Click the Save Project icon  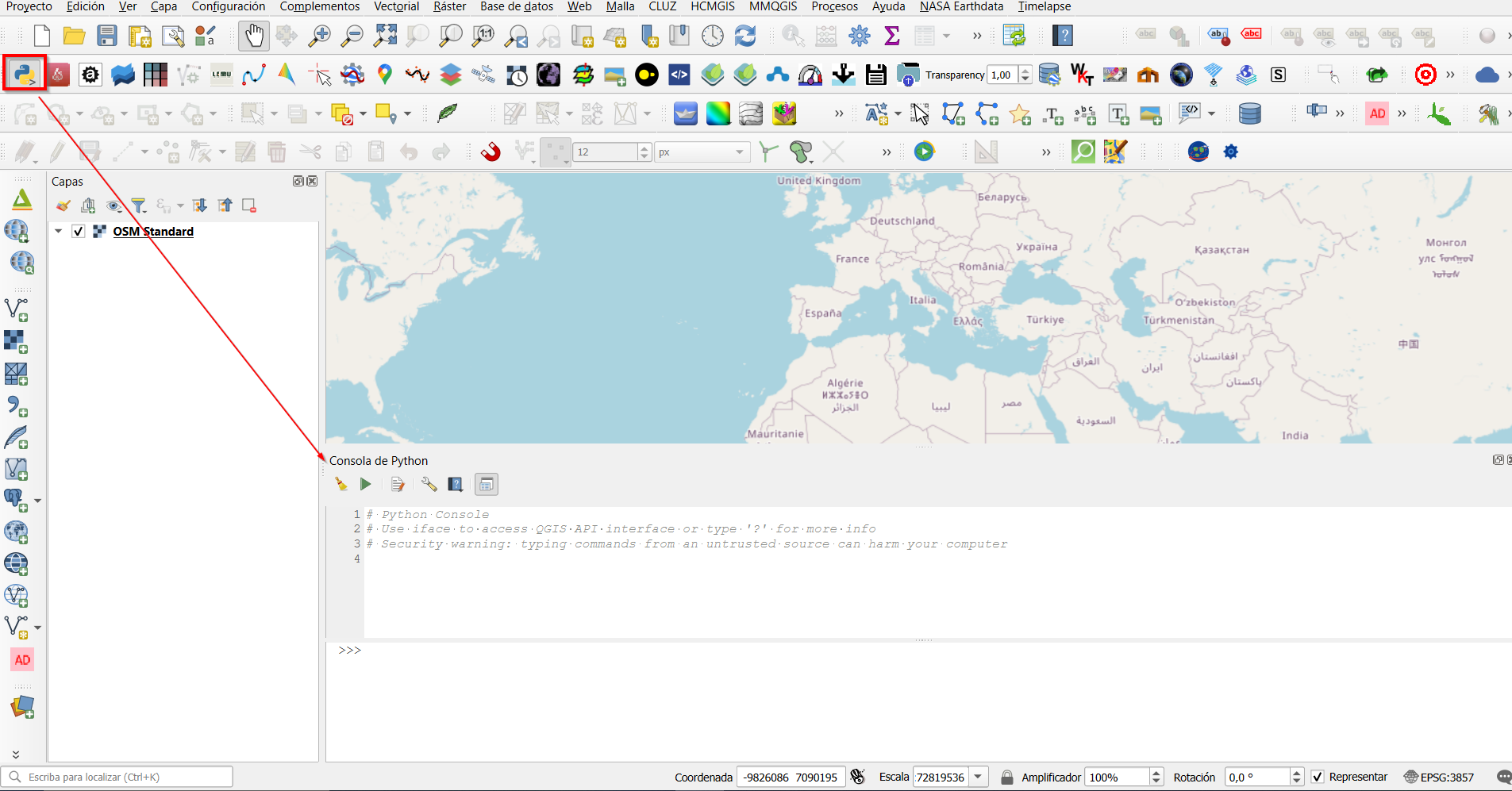(x=107, y=36)
